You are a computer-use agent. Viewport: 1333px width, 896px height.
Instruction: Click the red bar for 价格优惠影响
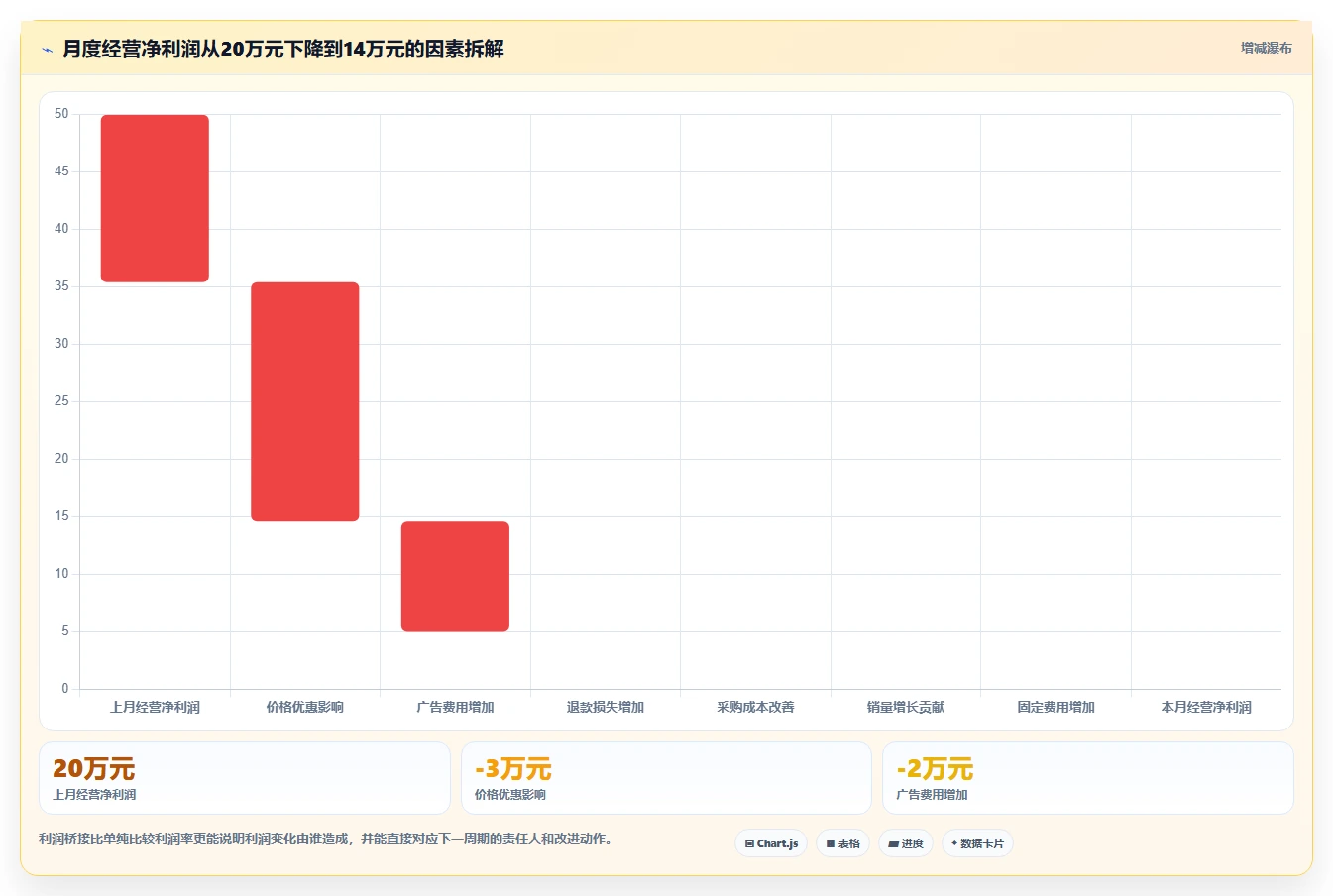click(305, 401)
